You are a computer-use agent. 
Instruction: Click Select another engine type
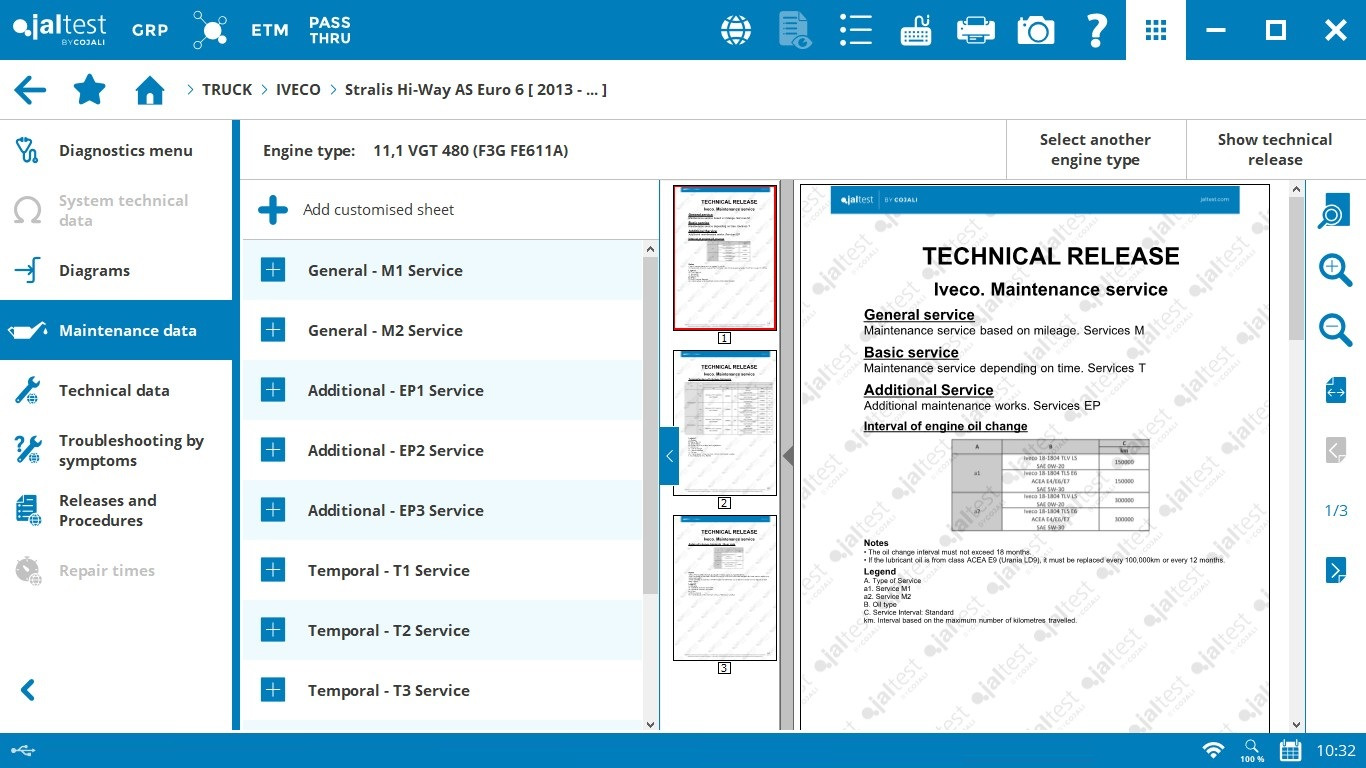1095,150
